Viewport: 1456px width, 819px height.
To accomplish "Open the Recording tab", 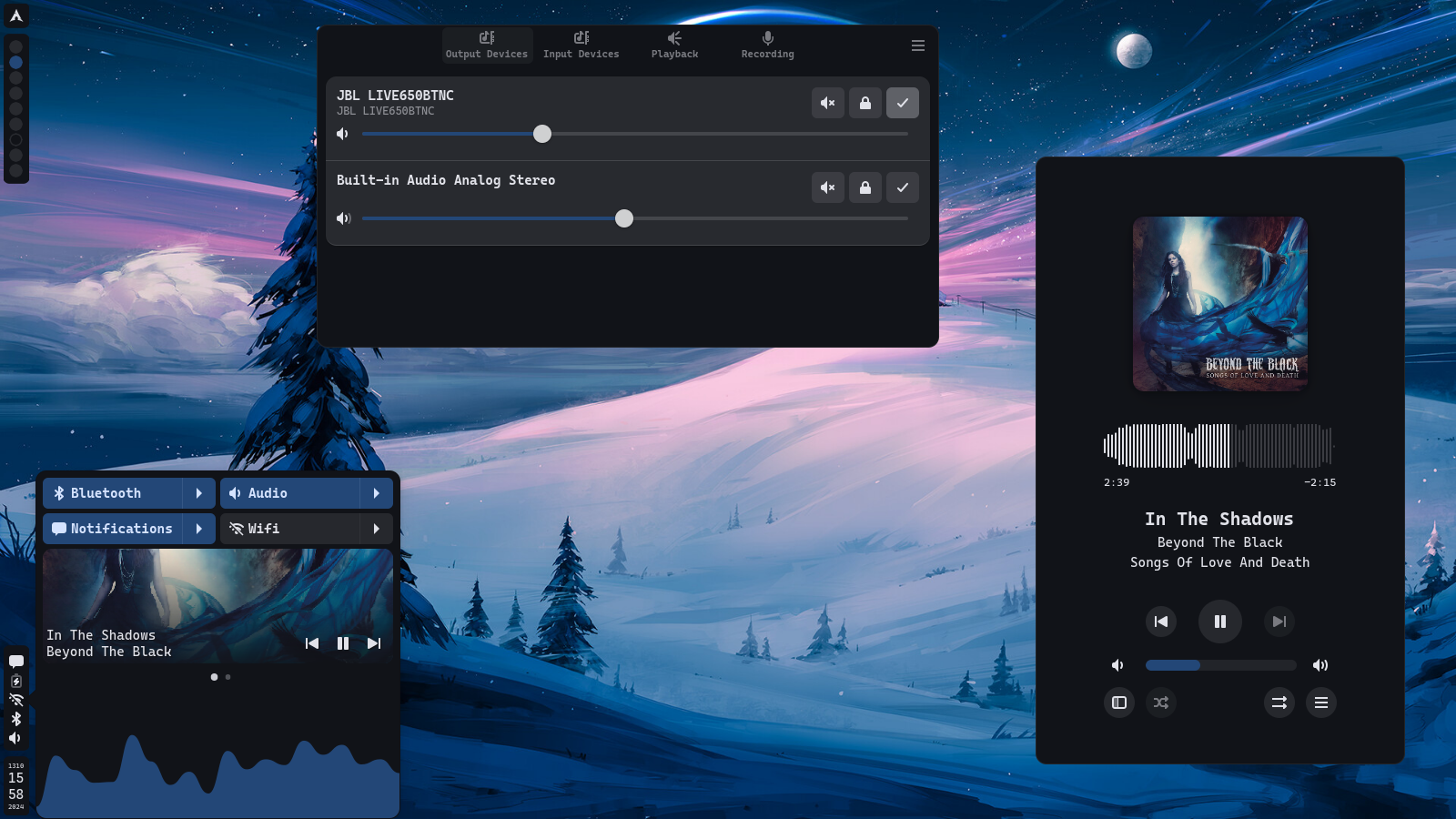I will [767, 45].
